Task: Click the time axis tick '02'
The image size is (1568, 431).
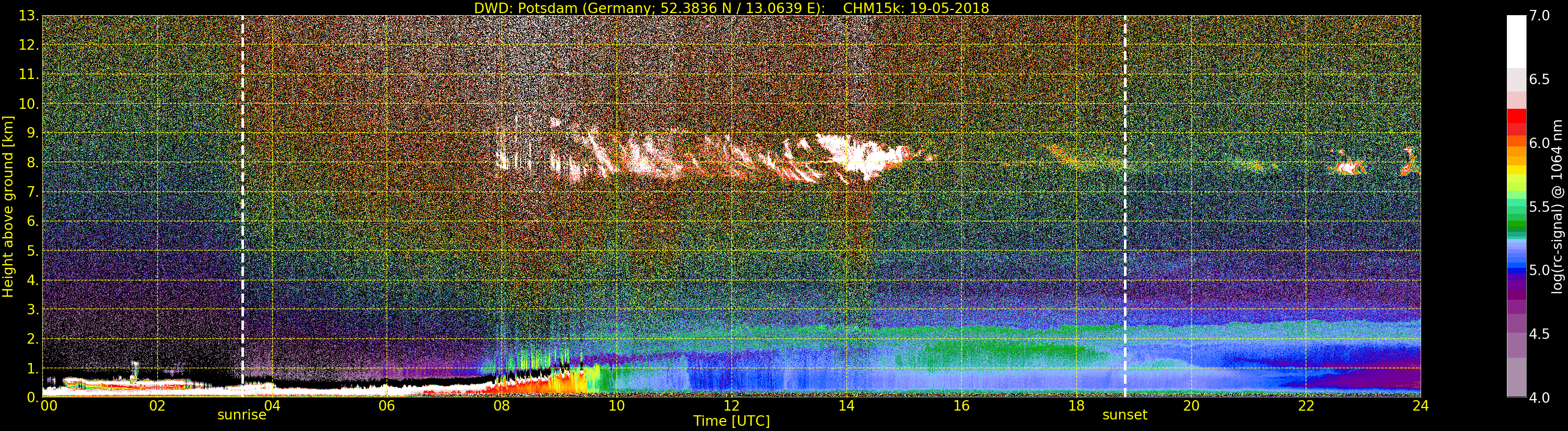Action: 157,406
